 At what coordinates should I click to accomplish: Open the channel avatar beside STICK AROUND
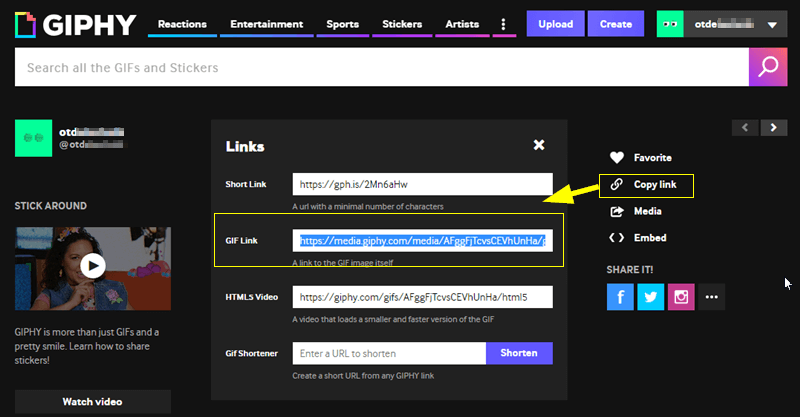(33, 138)
